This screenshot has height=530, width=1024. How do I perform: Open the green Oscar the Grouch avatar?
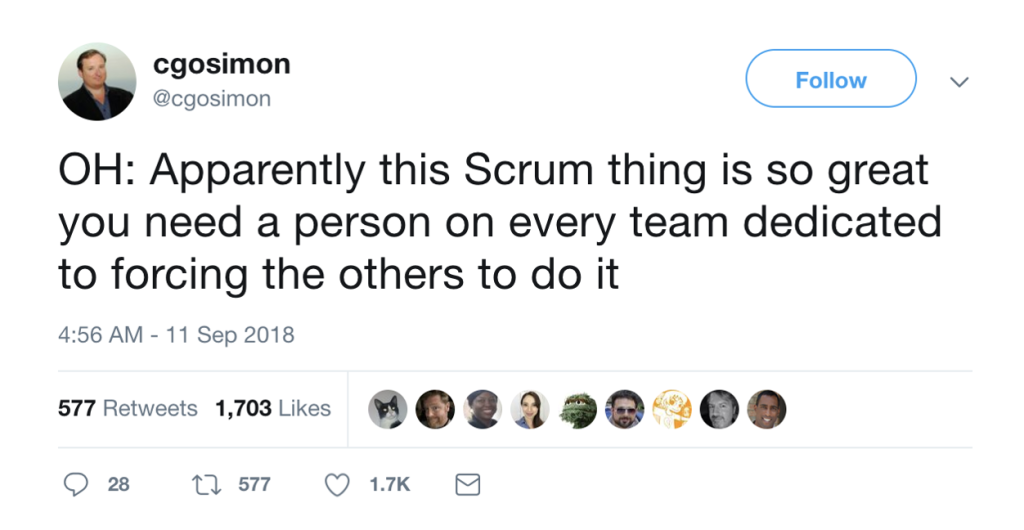click(x=578, y=409)
